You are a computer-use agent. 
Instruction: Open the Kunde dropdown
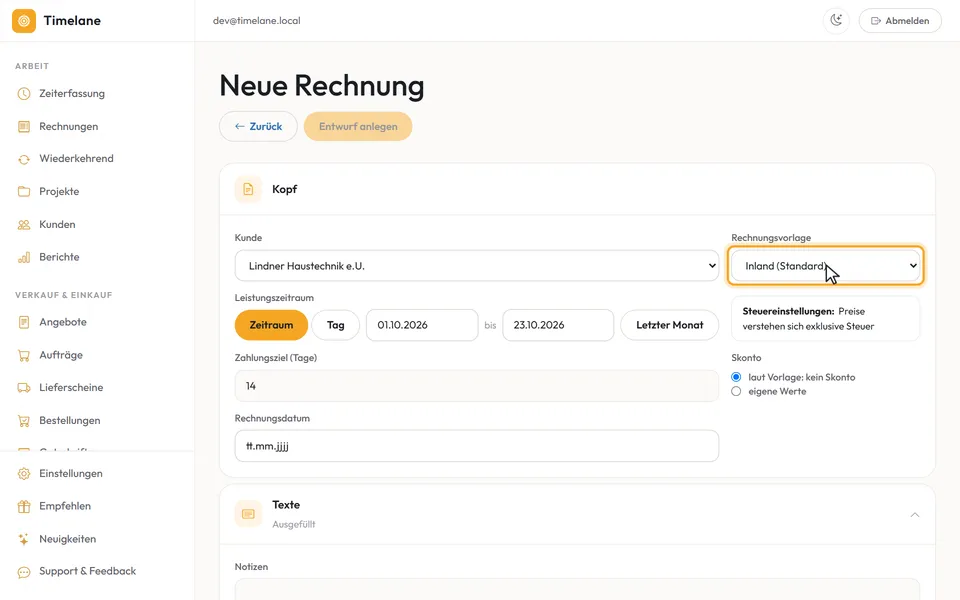477,266
